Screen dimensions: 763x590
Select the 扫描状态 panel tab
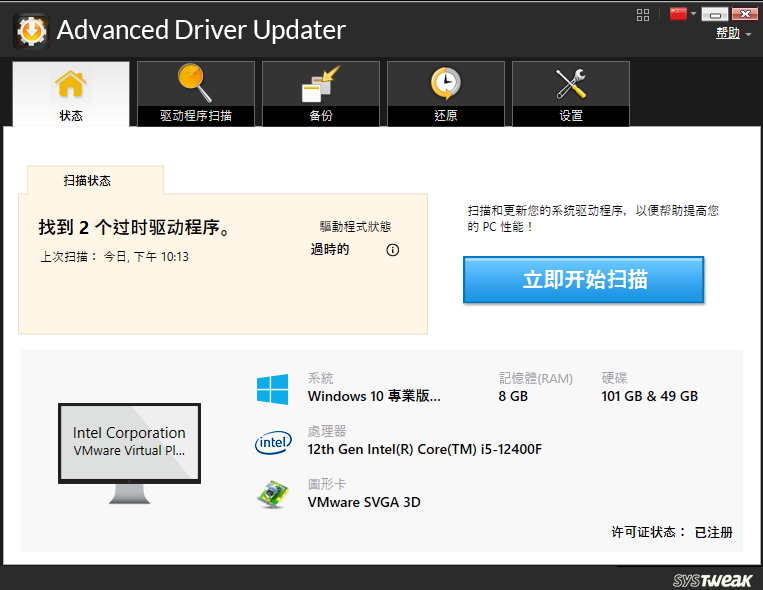click(x=95, y=180)
